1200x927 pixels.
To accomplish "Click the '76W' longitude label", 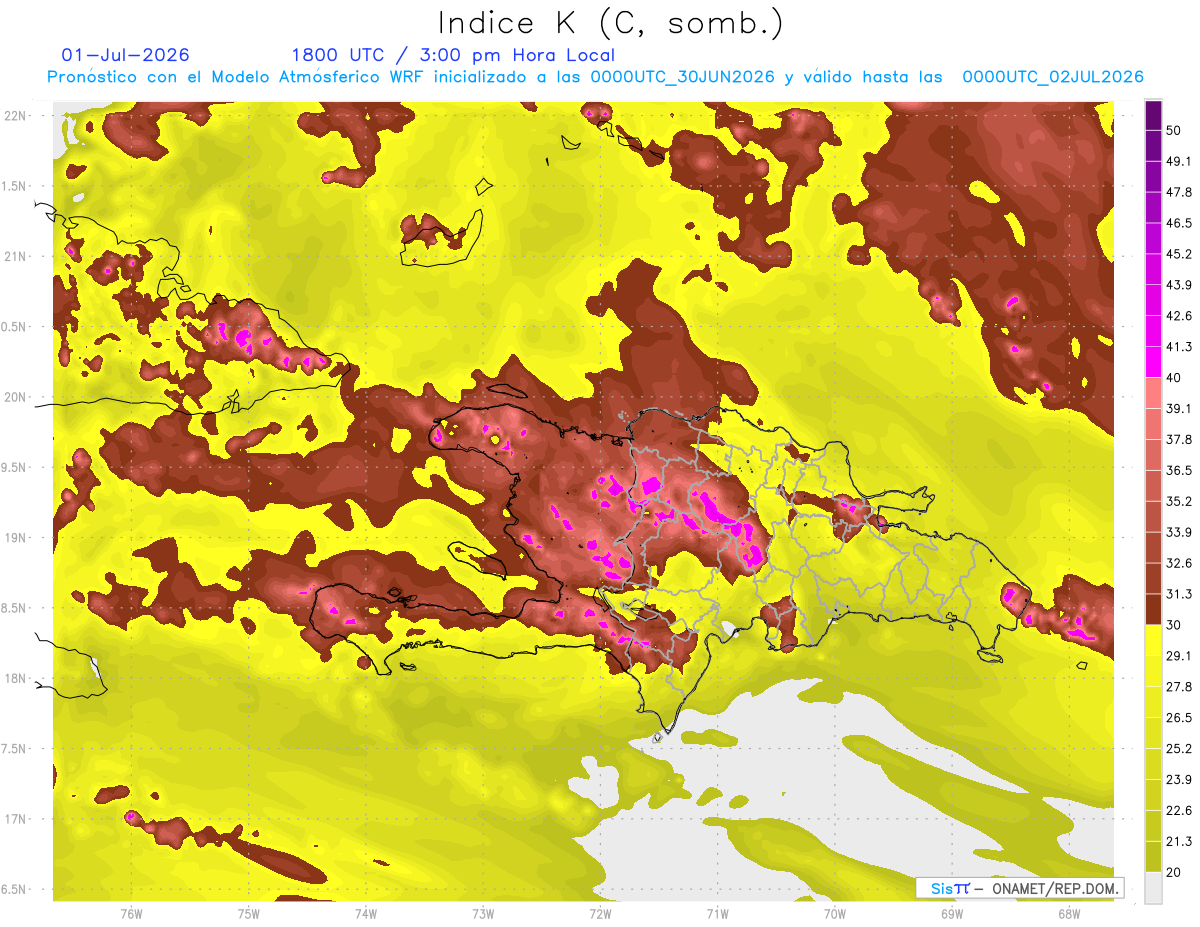I will click(x=131, y=914).
